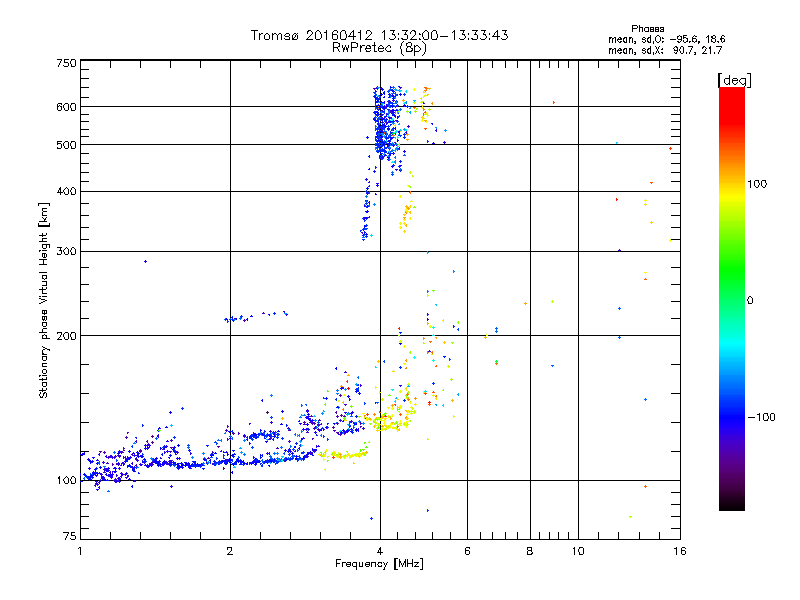Select 'mean, sd,O: -95.6, 18.6' text
800x600 pixels.
(666, 39)
